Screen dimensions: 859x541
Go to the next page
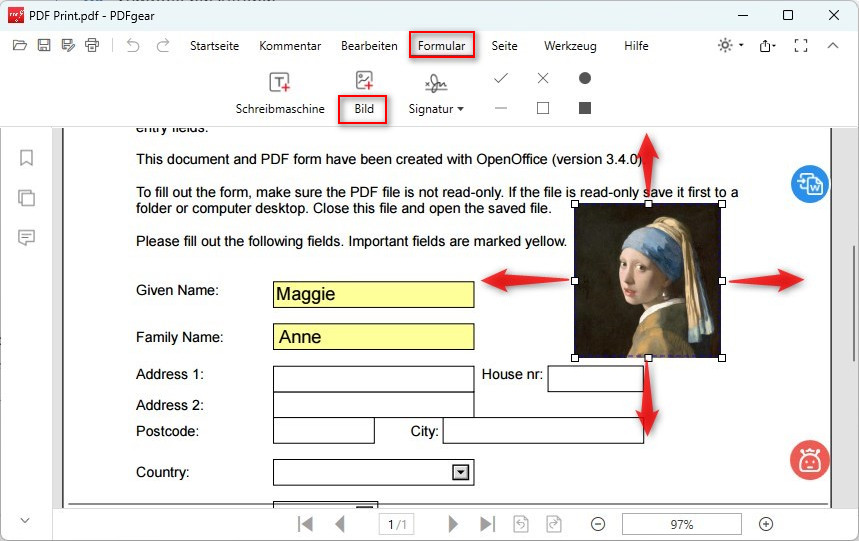(453, 524)
